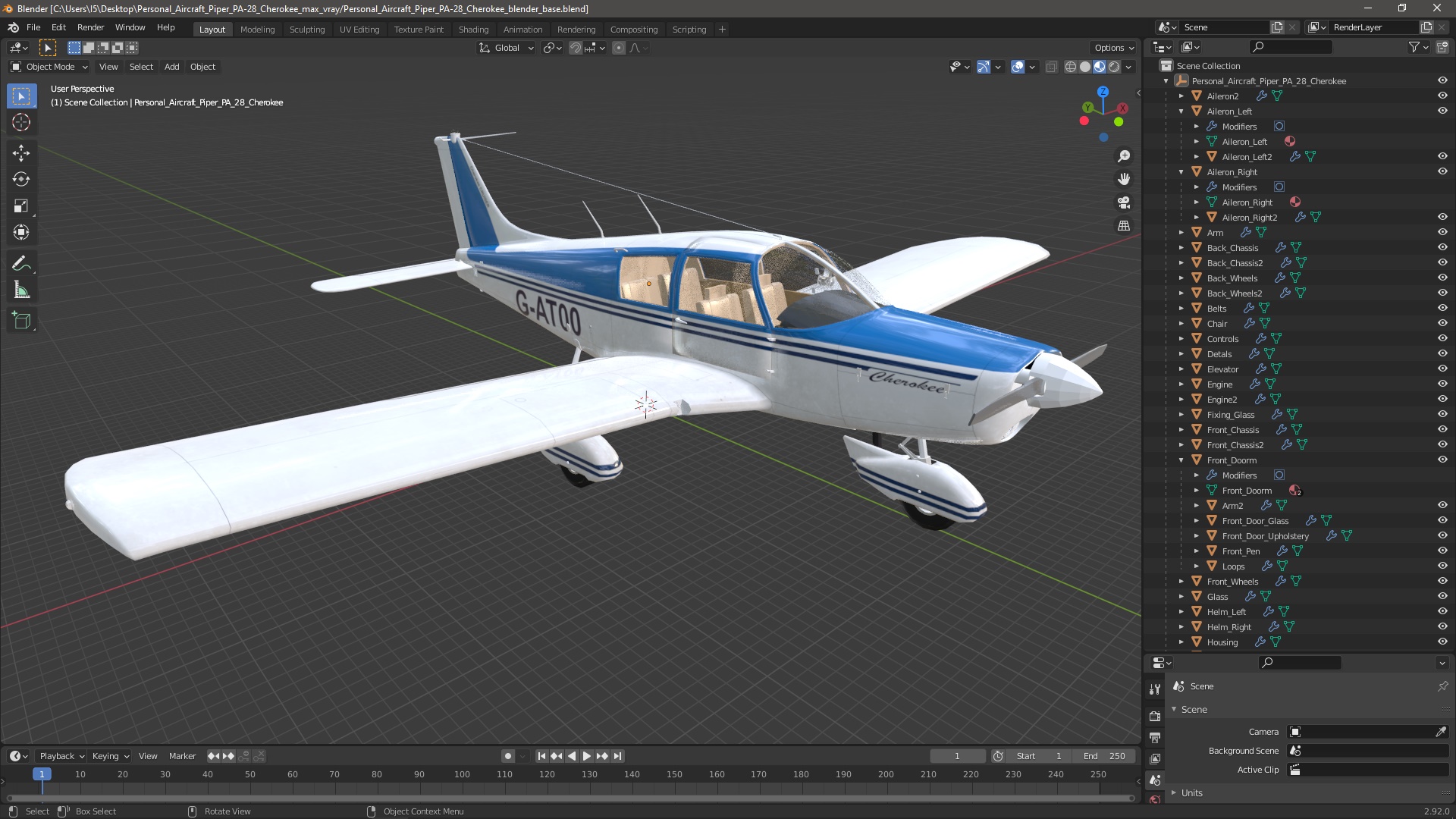The height and width of the screenshot is (819, 1456).
Task: Open the viewport Options button
Action: (1113, 48)
